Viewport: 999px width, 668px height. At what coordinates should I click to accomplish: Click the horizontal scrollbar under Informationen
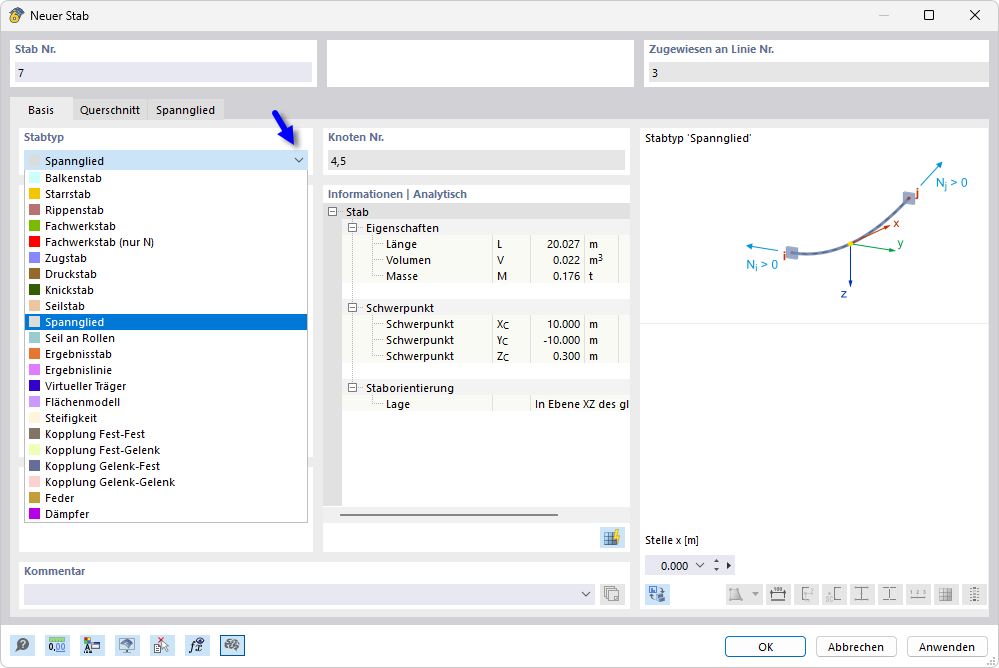coord(449,514)
